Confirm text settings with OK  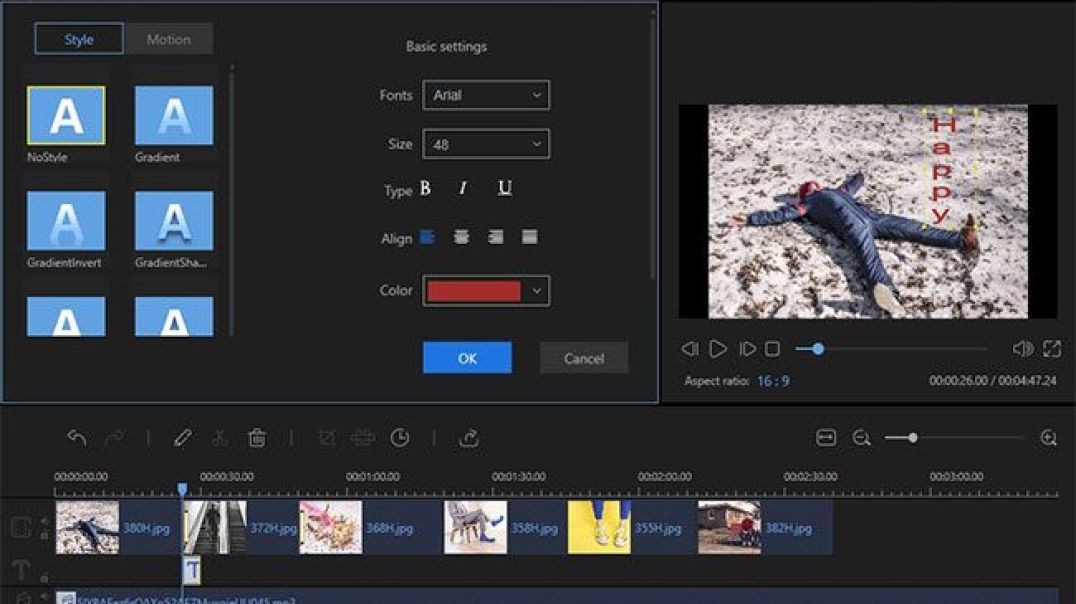[467, 358]
